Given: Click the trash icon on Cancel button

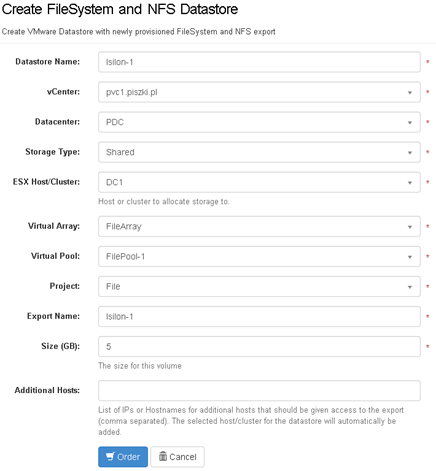Looking at the screenshot, I should click(x=163, y=456).
